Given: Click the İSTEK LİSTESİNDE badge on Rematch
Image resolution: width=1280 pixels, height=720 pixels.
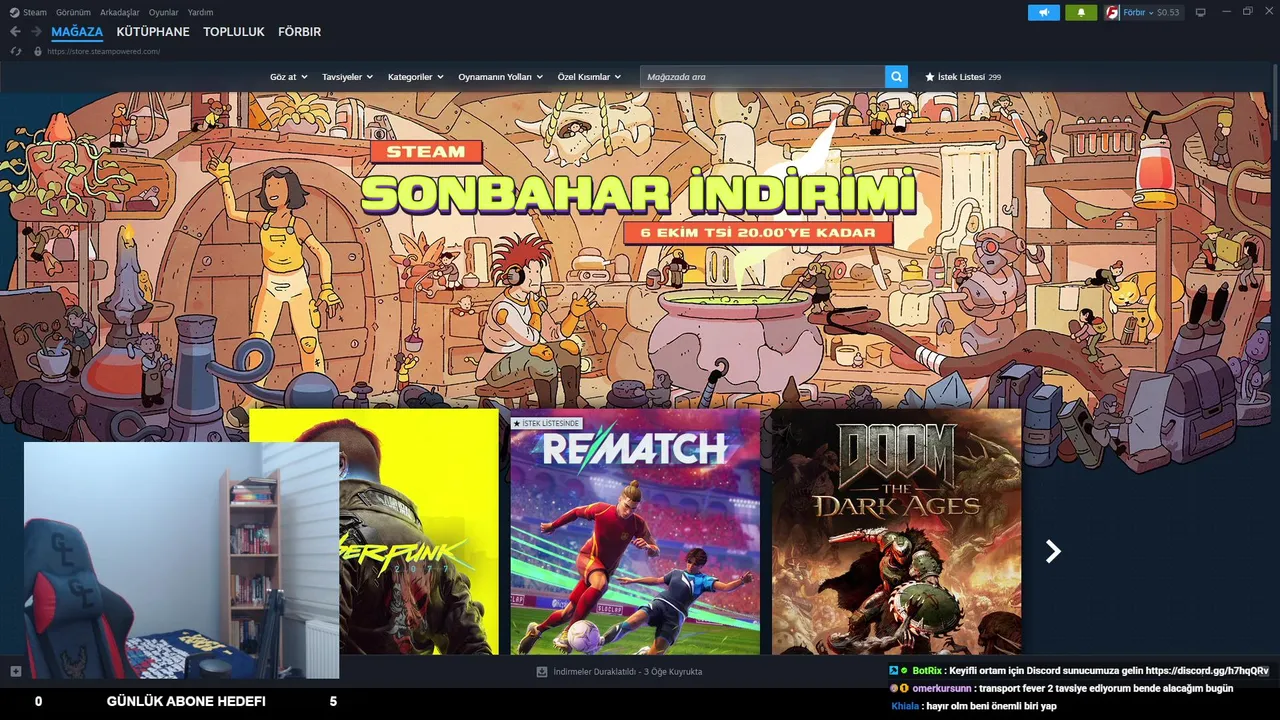Looking at the screenshot, I should pyautogui.click(x=546, y=424).
